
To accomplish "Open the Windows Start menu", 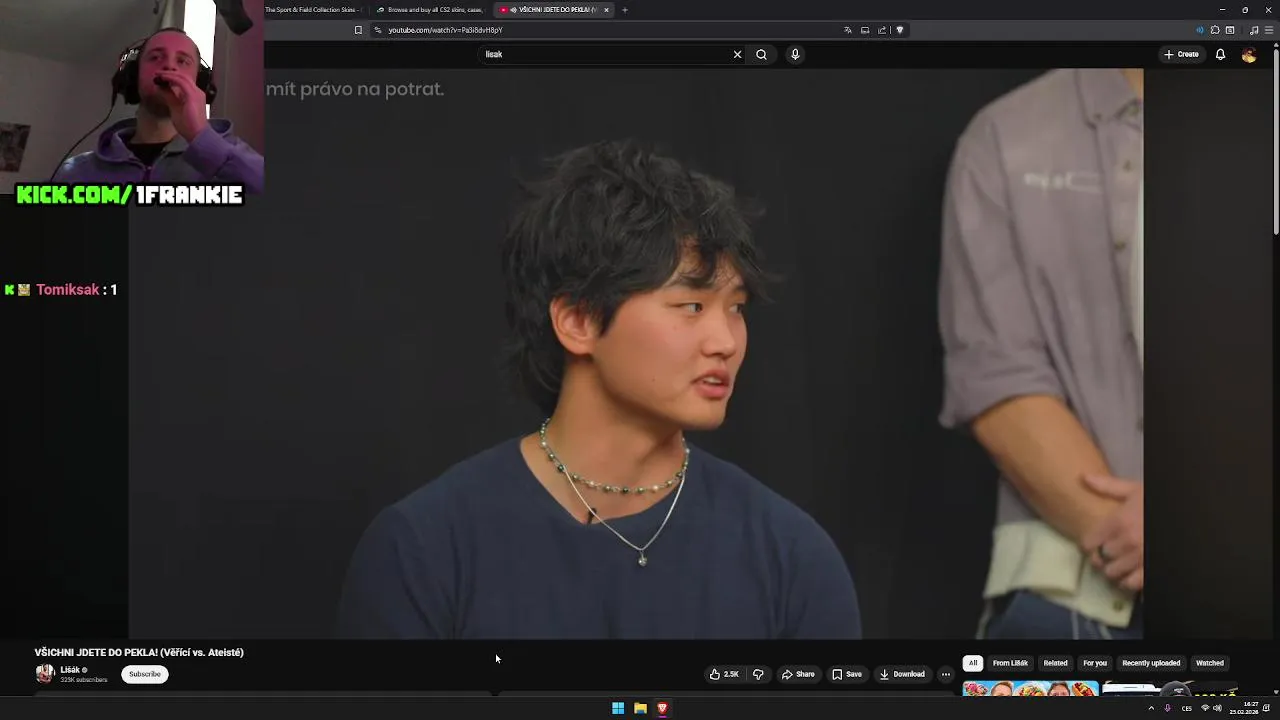I will pos(618,708).
